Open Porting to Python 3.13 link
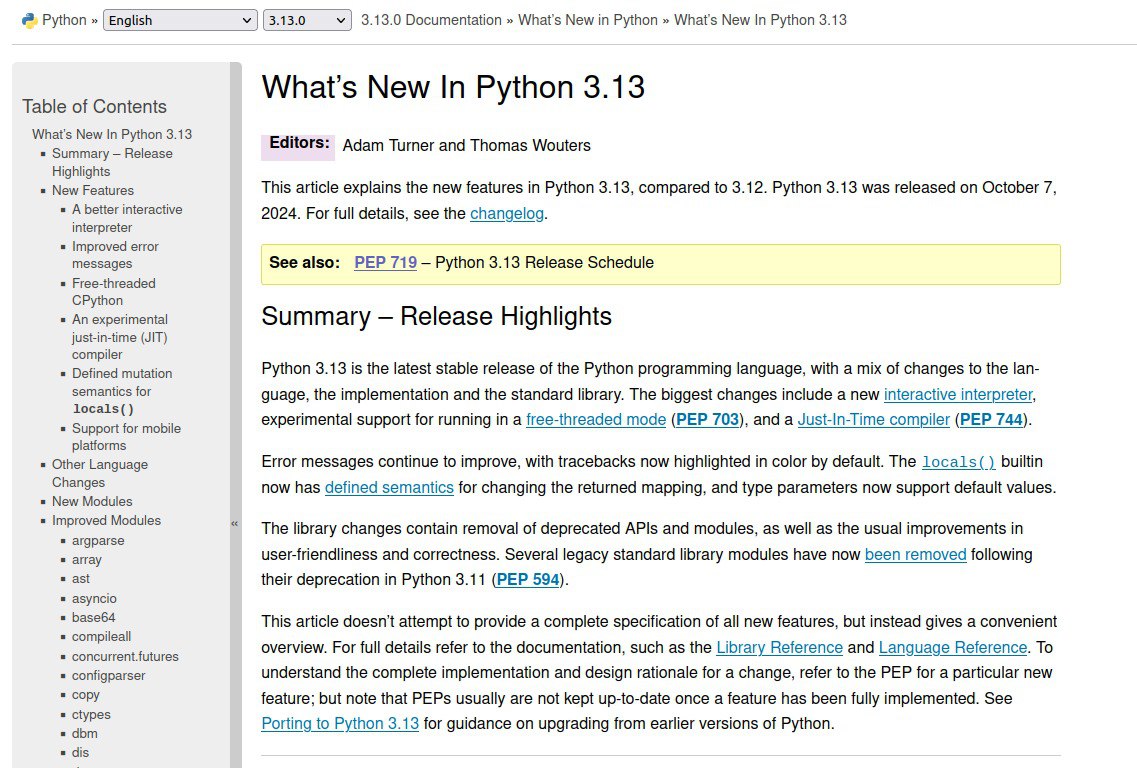 (x=339, y=724)
